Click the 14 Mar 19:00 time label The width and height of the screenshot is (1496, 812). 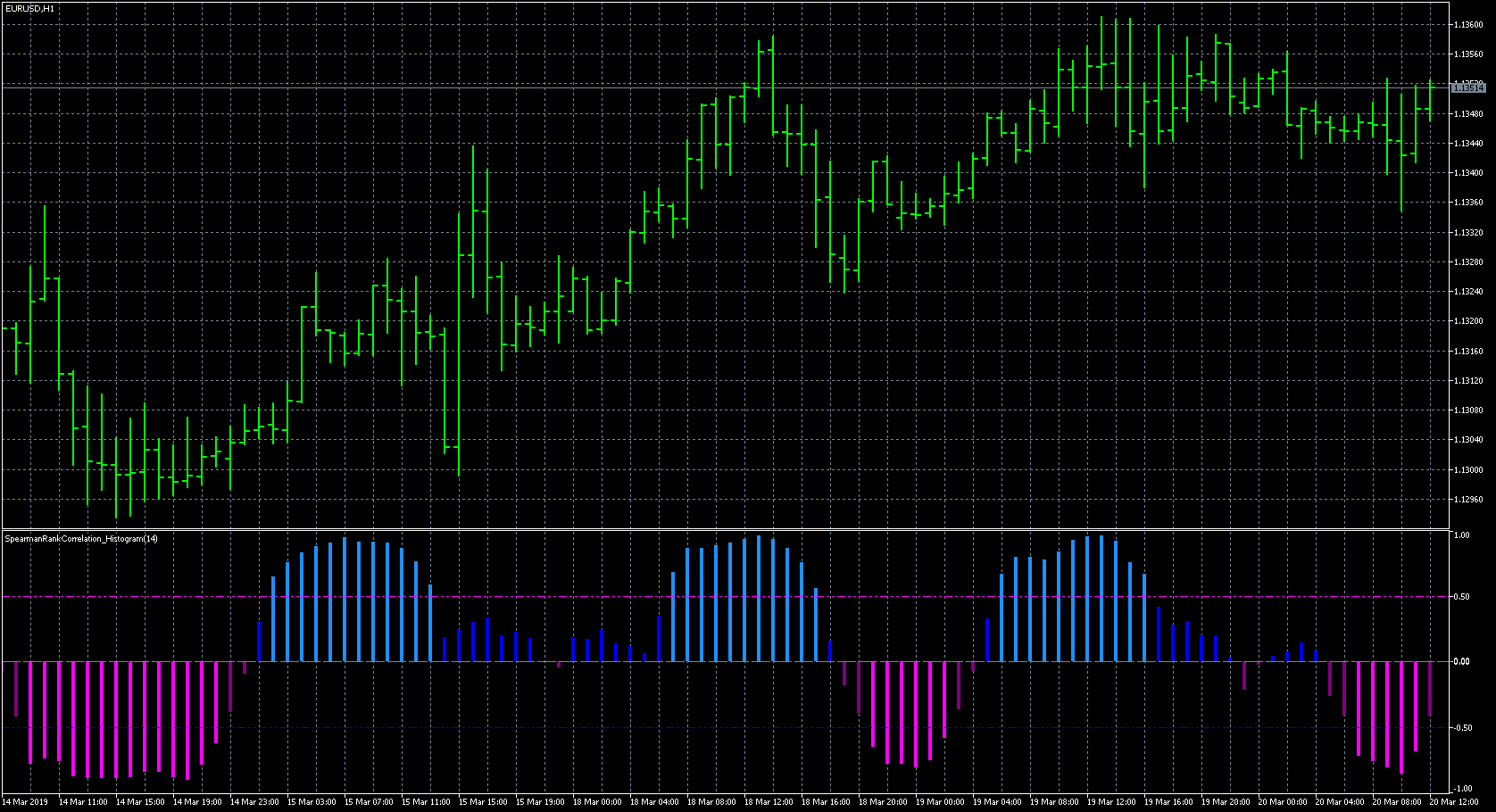coord(197,802)
